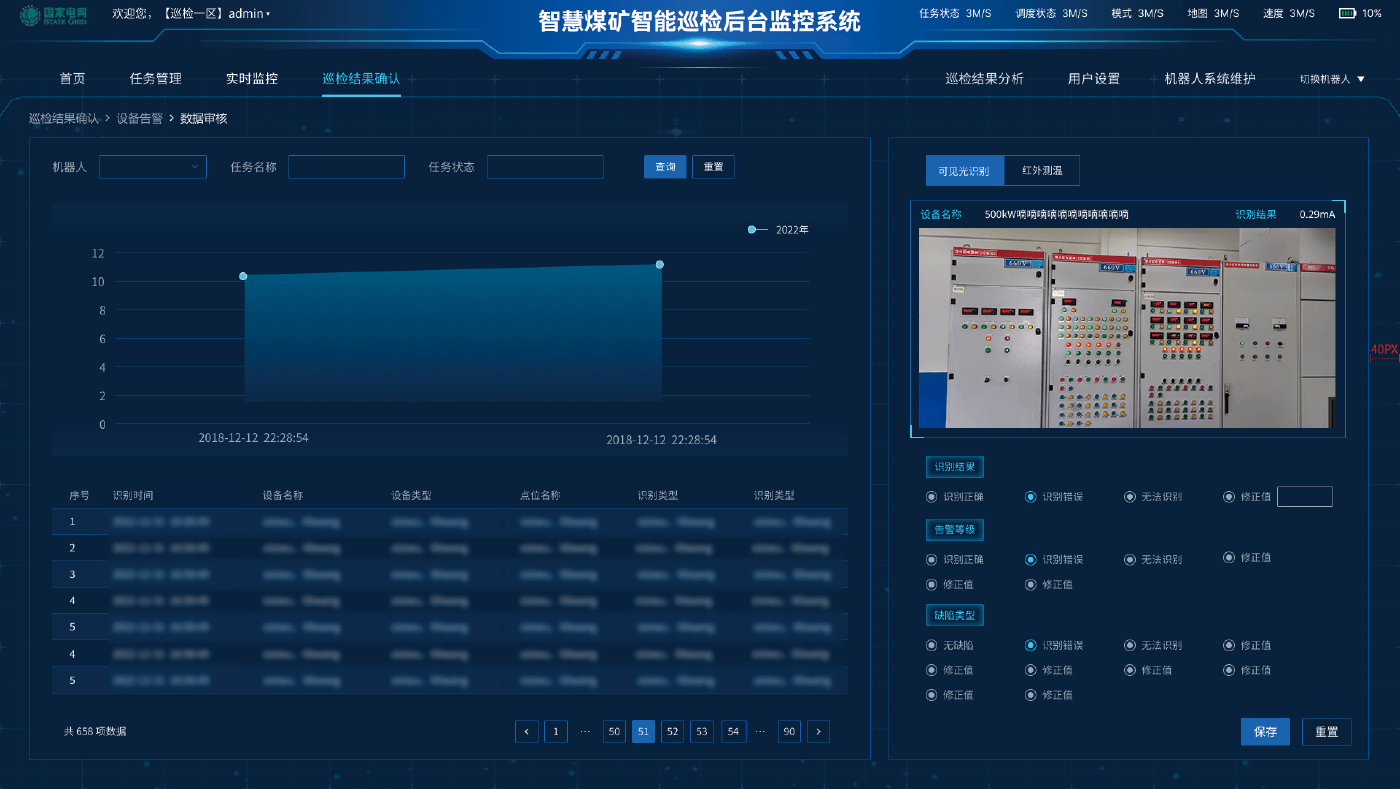Image resolution: width=1400 pixels, height=789 pixels.
Task: Open page 52 in pagination
Action: click(672, 732)
